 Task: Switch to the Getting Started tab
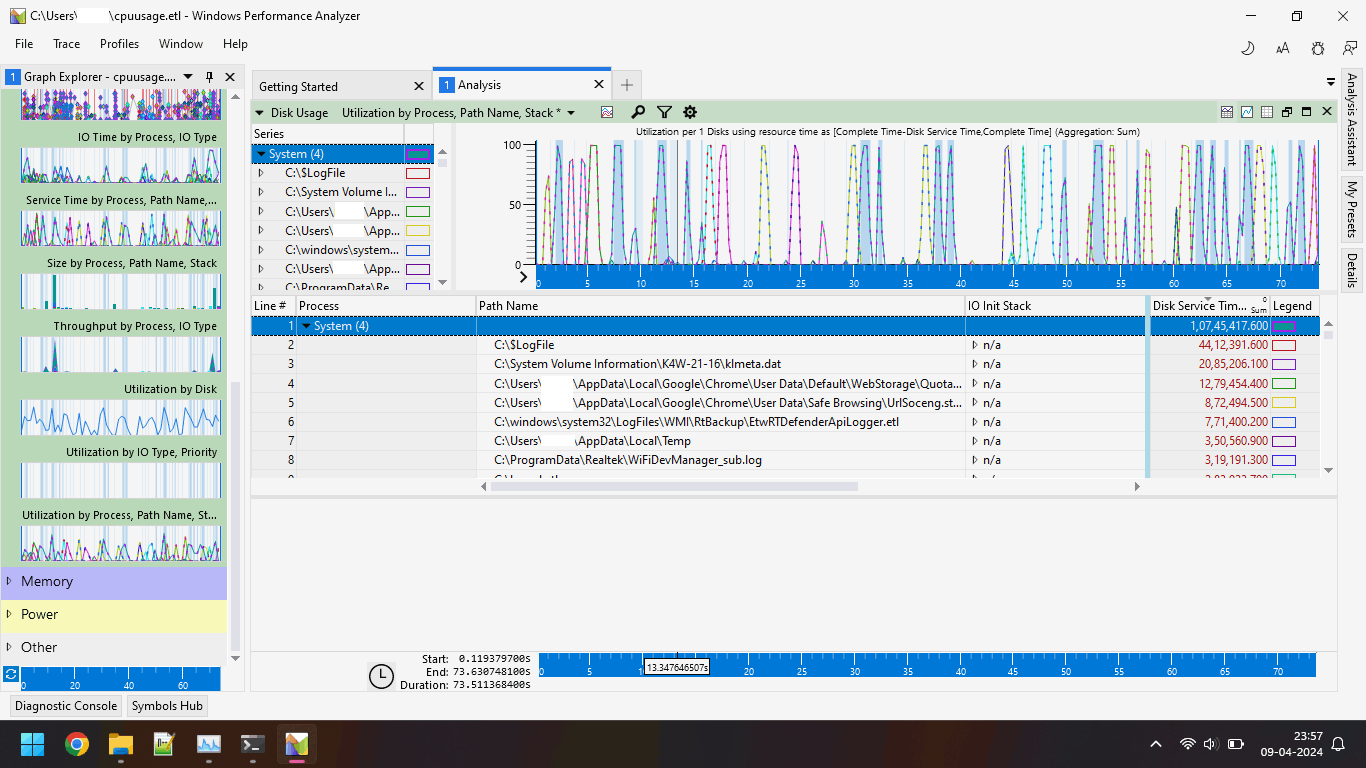299,87
